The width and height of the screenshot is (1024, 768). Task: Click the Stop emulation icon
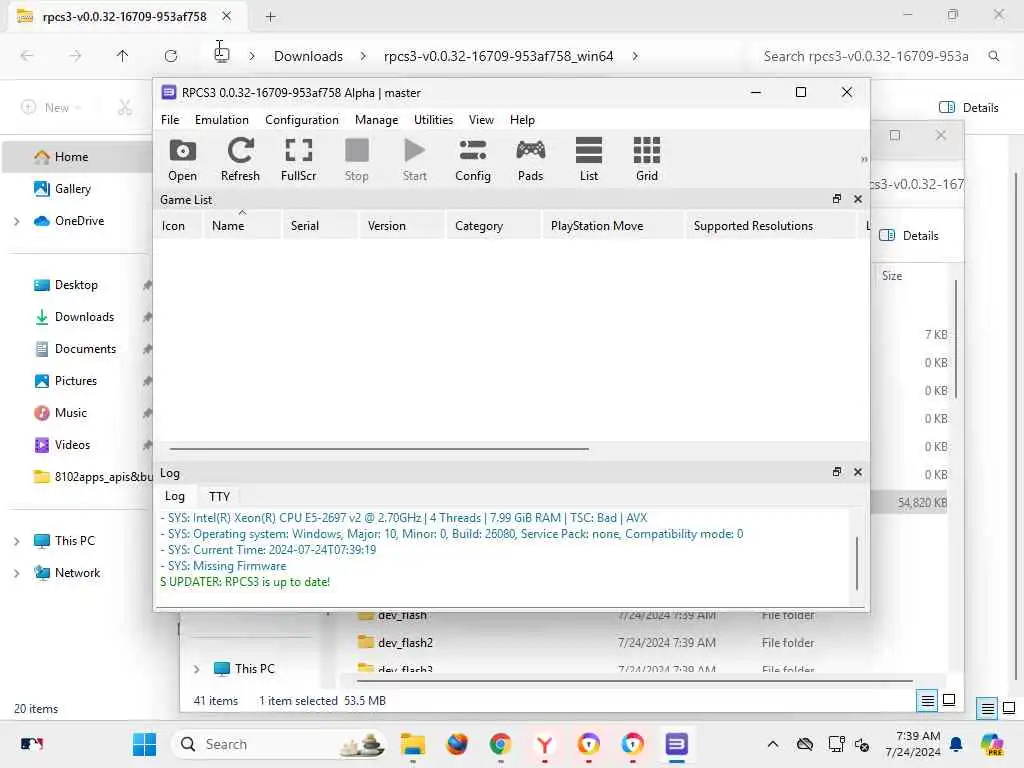point(357,159)
